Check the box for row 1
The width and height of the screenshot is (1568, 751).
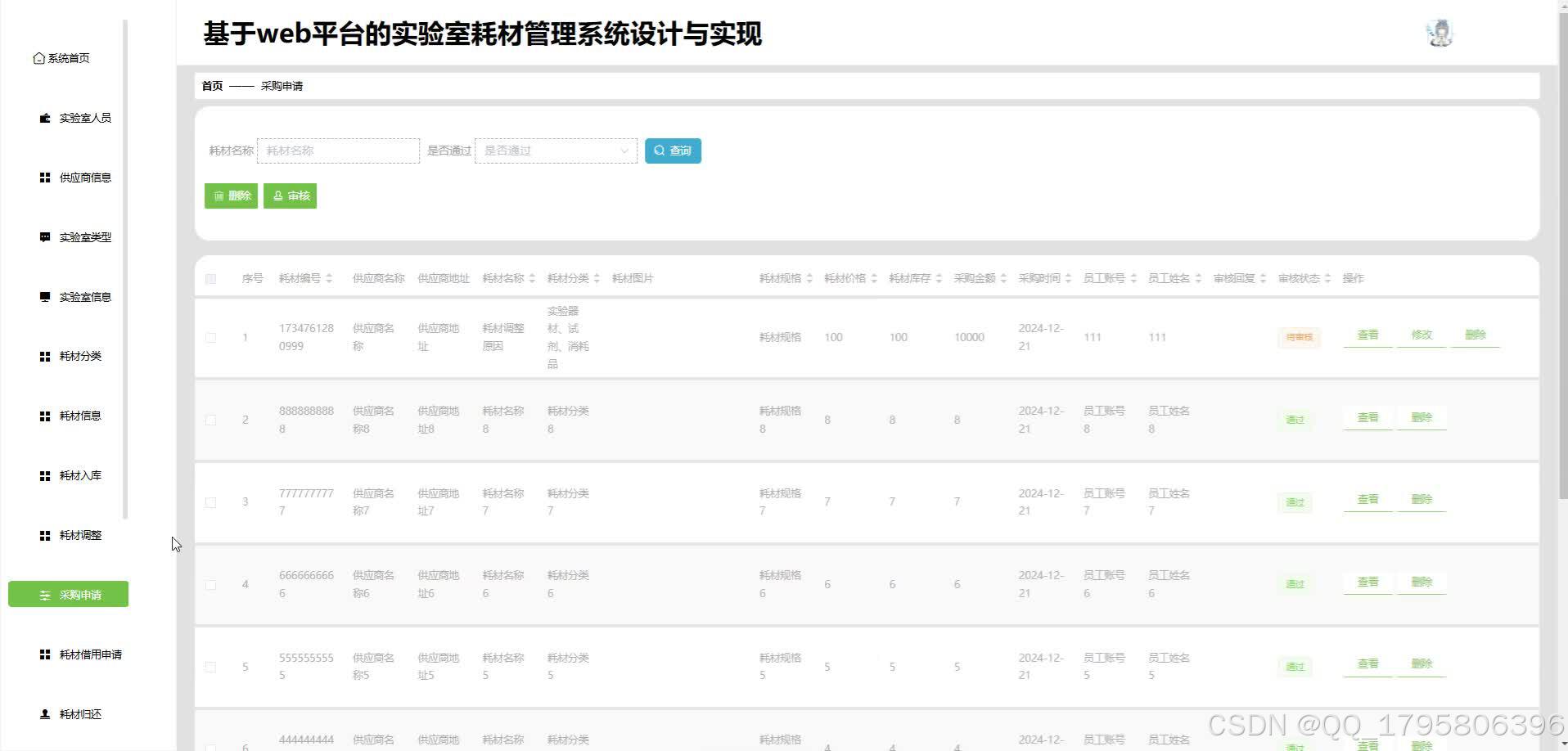[x=211, y=338]
